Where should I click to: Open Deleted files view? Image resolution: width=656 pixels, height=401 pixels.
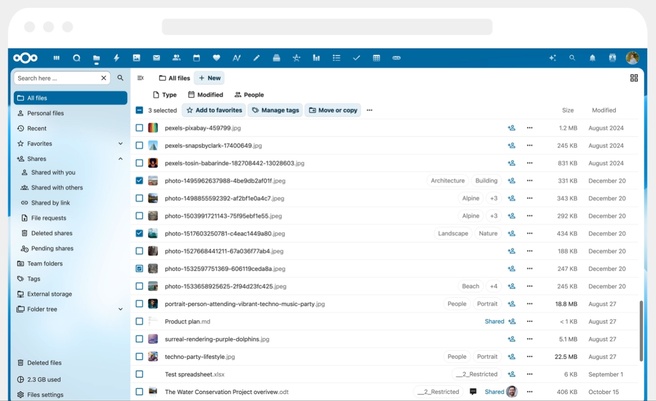71,362
